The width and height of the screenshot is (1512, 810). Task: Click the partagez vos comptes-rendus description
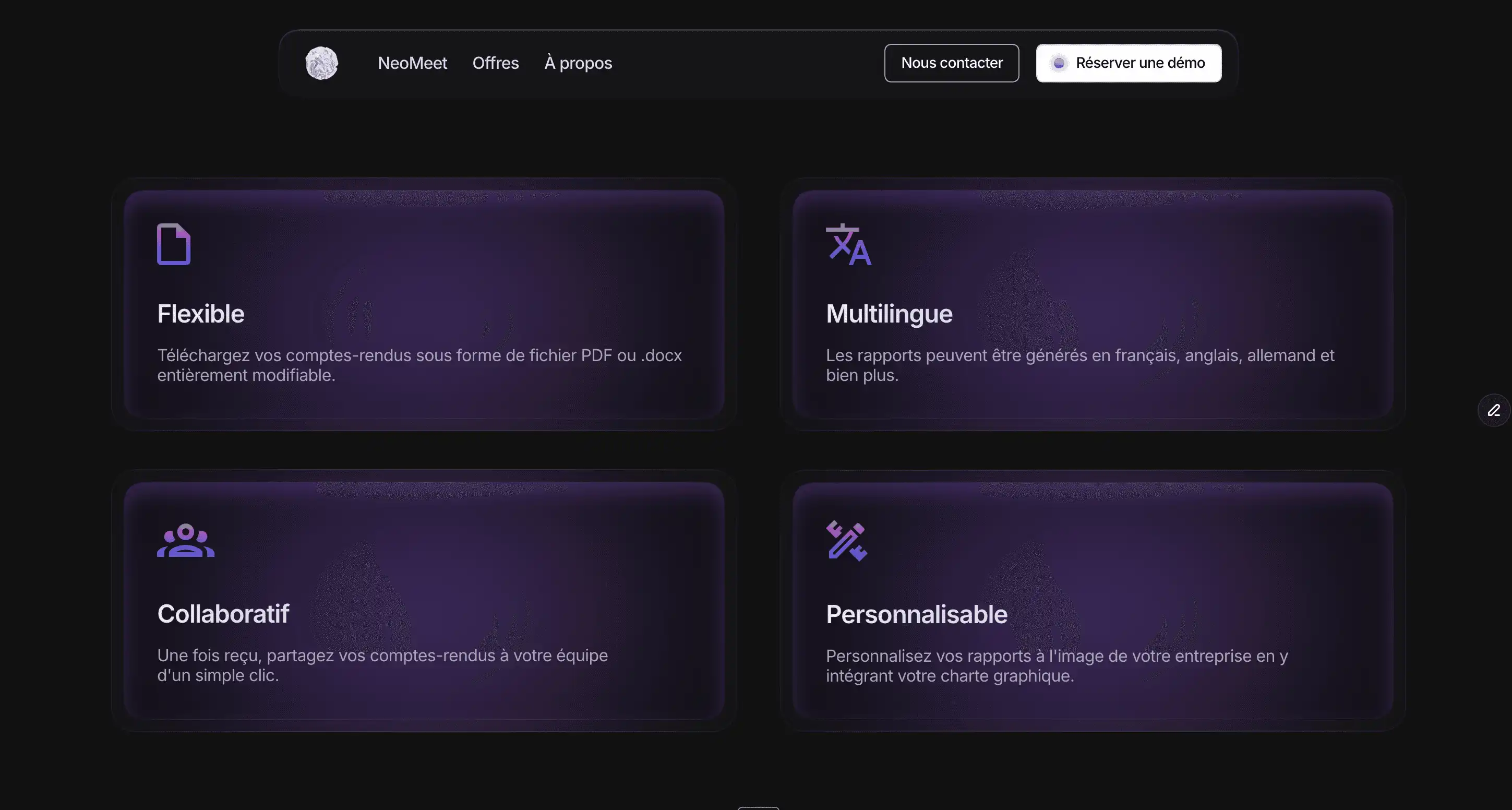tap(382, 665)
